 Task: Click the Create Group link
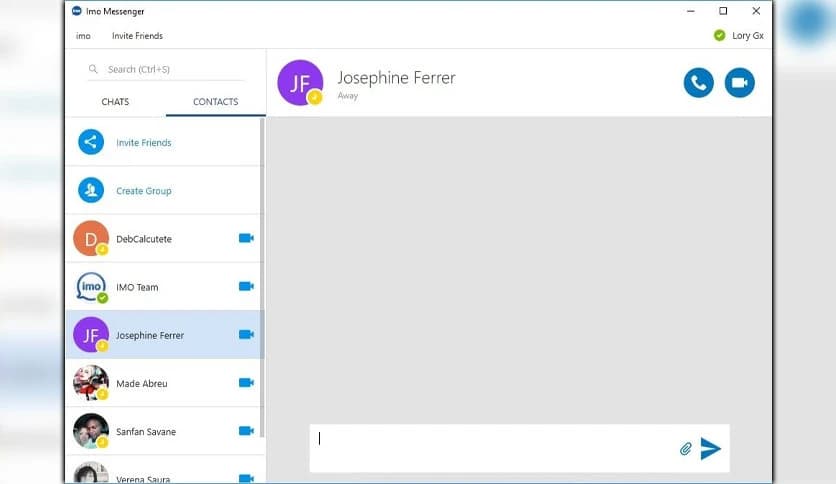tap(144, 191)
